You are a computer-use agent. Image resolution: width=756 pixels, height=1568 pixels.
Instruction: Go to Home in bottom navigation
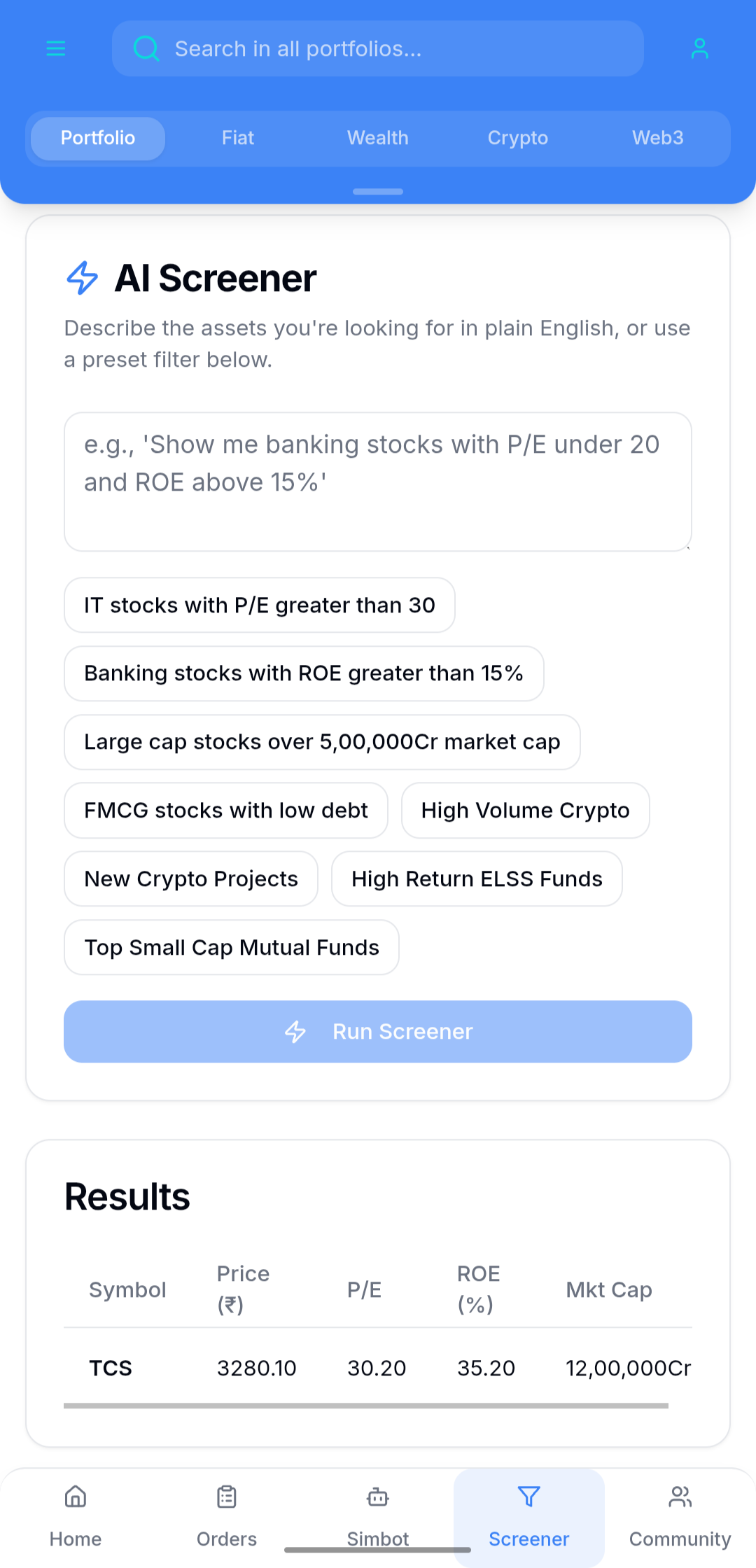pos(76,1497)
